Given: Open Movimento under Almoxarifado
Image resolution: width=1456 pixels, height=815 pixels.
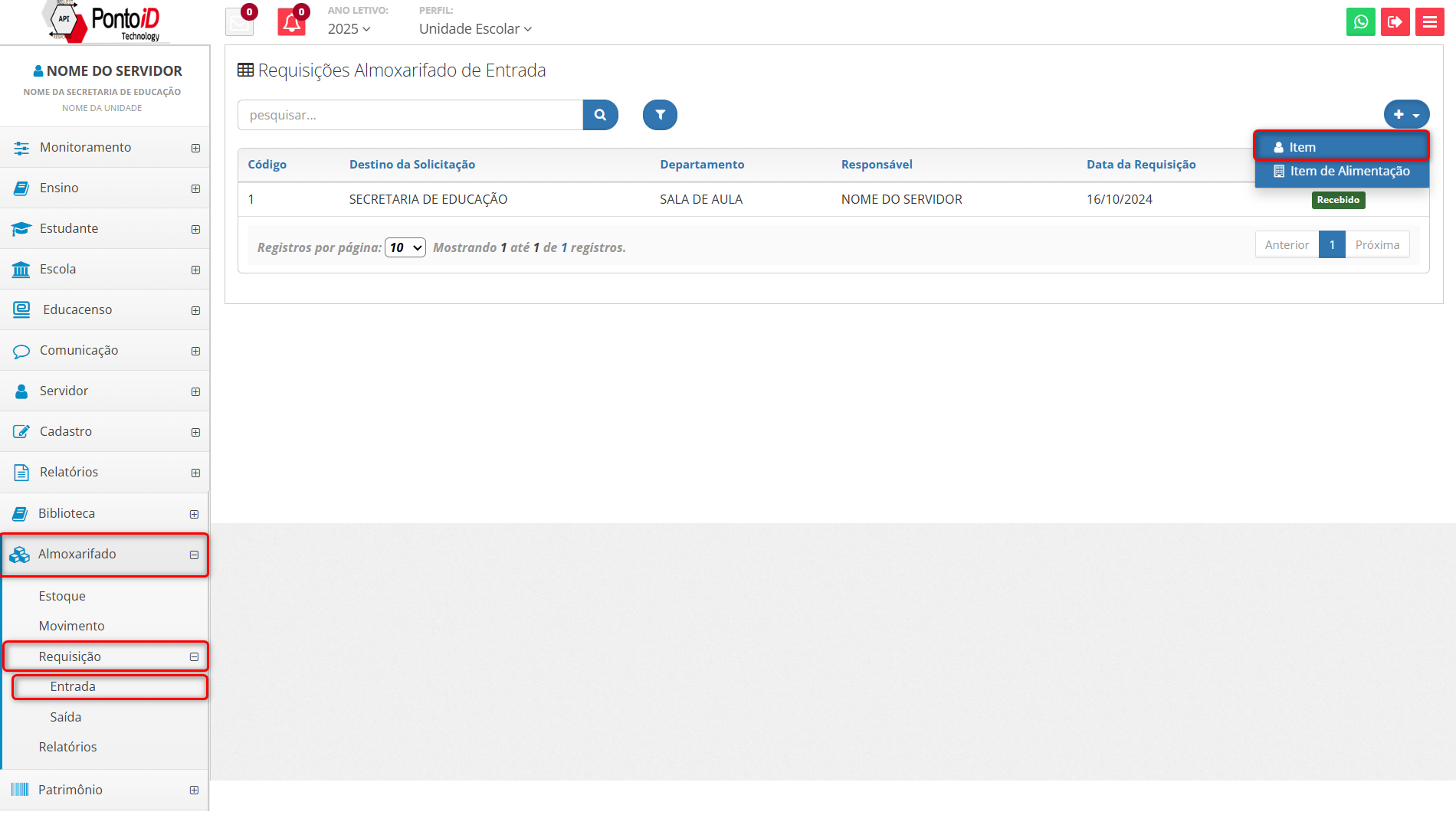Looking at the screenshot, I should (x=71, y=626).
